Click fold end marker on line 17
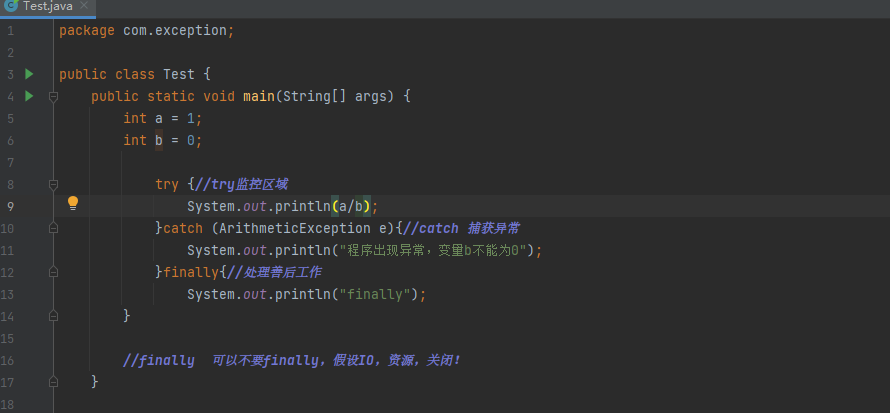This screenshot has width=890, height=413. pyautogui.click(x=54, y=382)
